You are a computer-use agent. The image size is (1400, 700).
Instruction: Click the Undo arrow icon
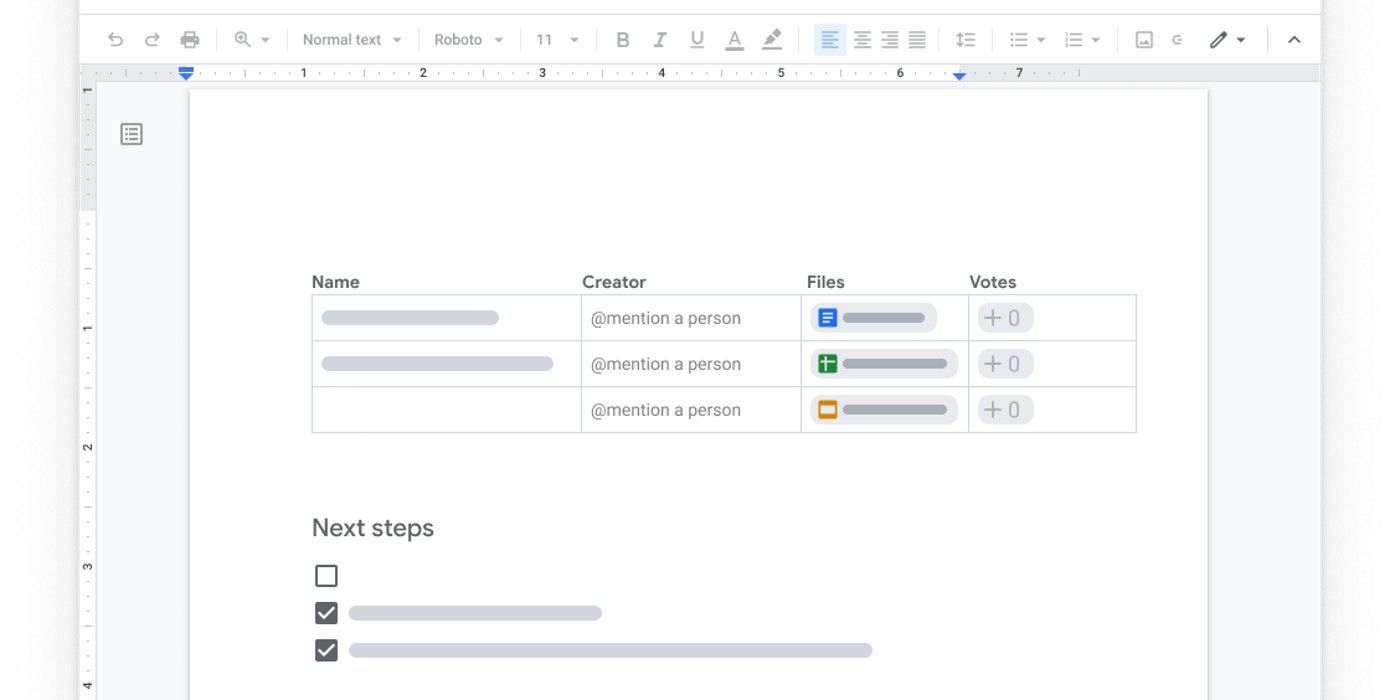click(x=115, y=40)
